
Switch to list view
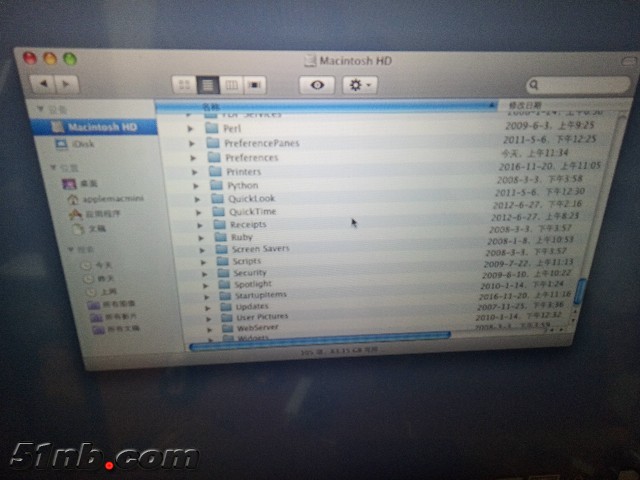[208, 85]
